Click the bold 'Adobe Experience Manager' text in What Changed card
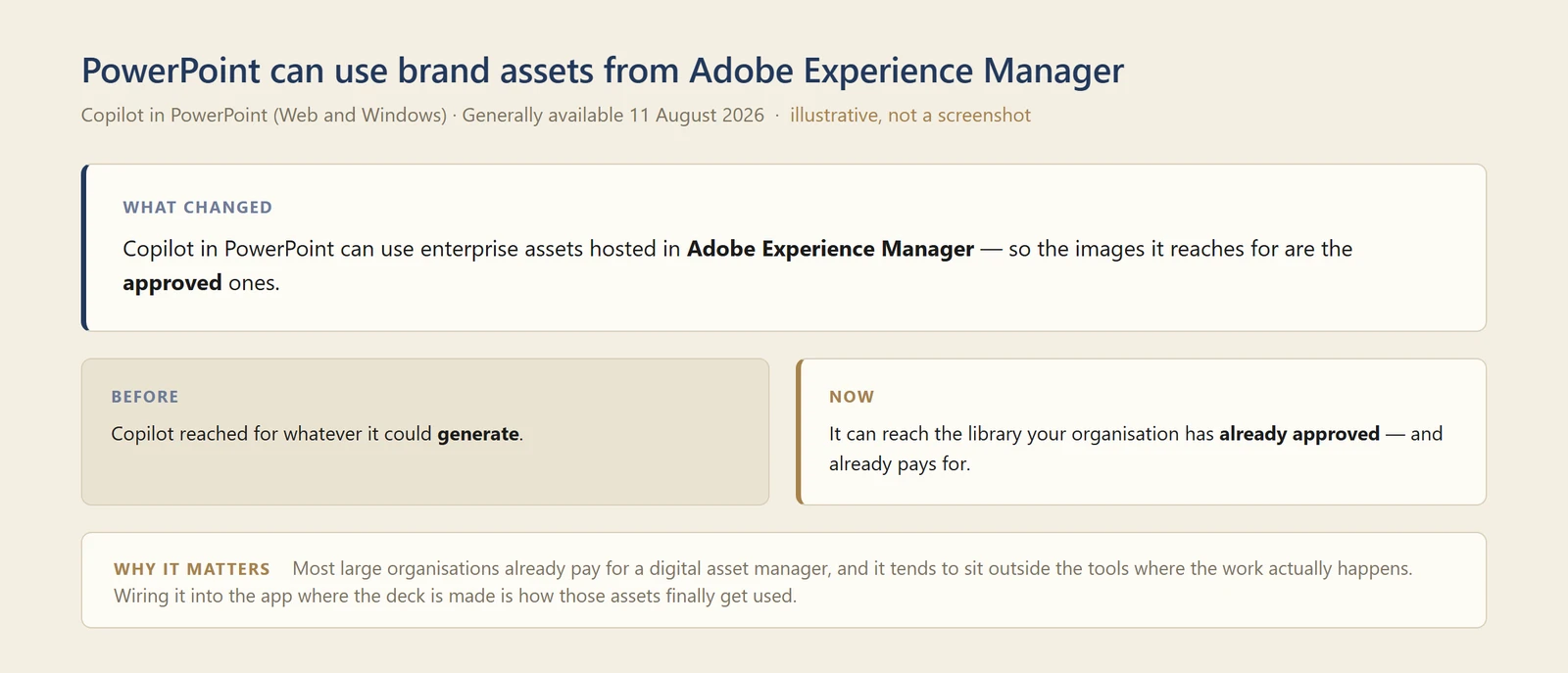 (830, 249)
